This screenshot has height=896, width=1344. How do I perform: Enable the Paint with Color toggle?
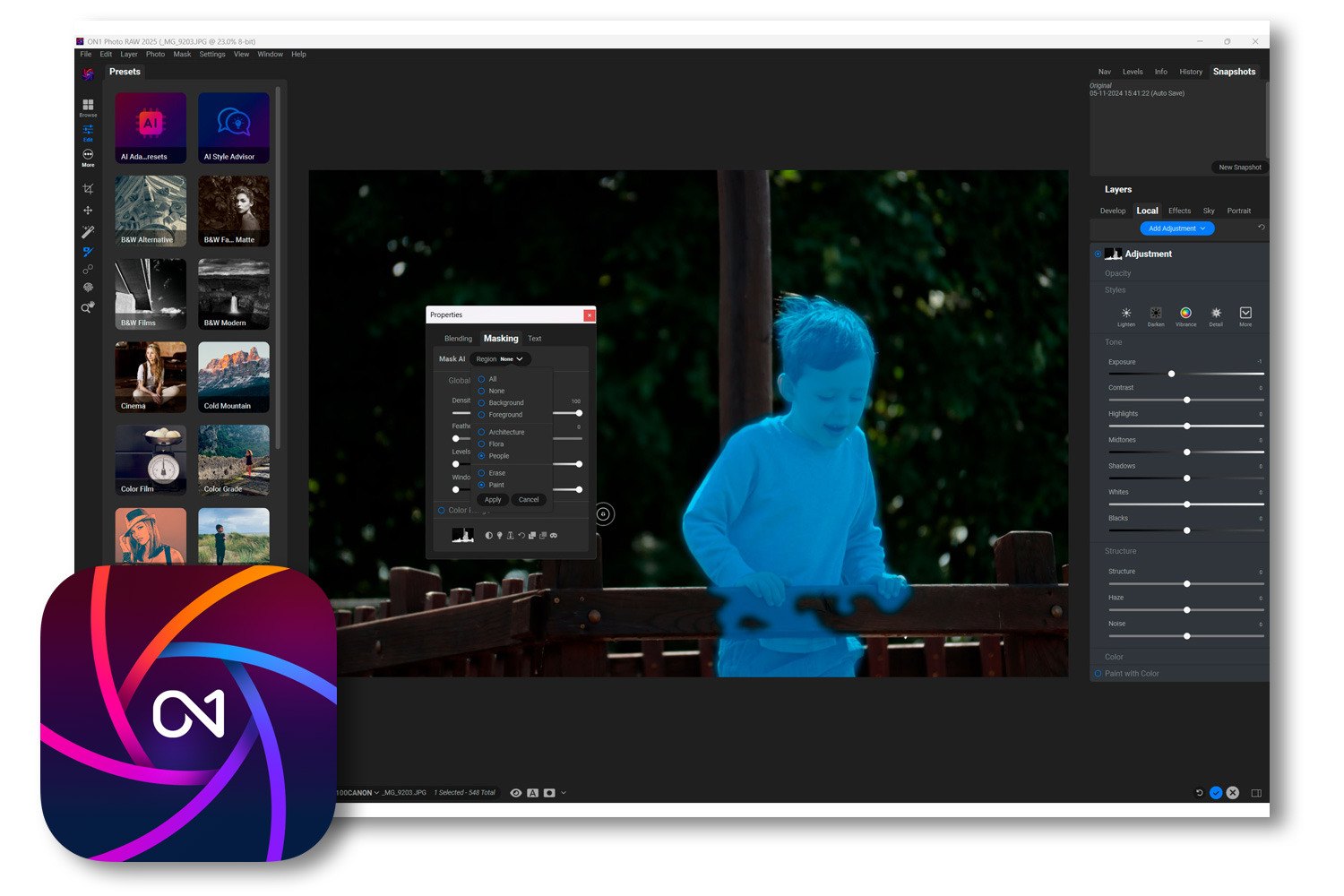click(x=1098, y=674)
